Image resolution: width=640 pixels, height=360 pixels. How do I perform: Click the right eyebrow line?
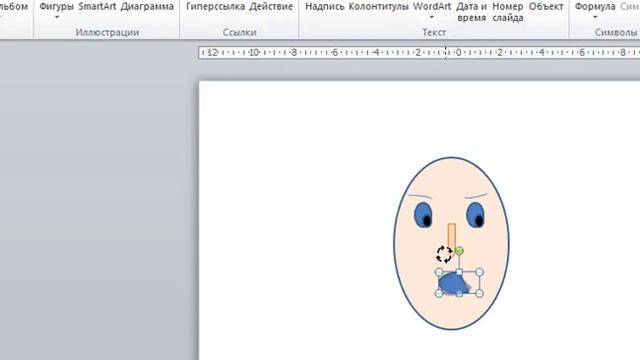pyautogui.click(x=476, y=196)
